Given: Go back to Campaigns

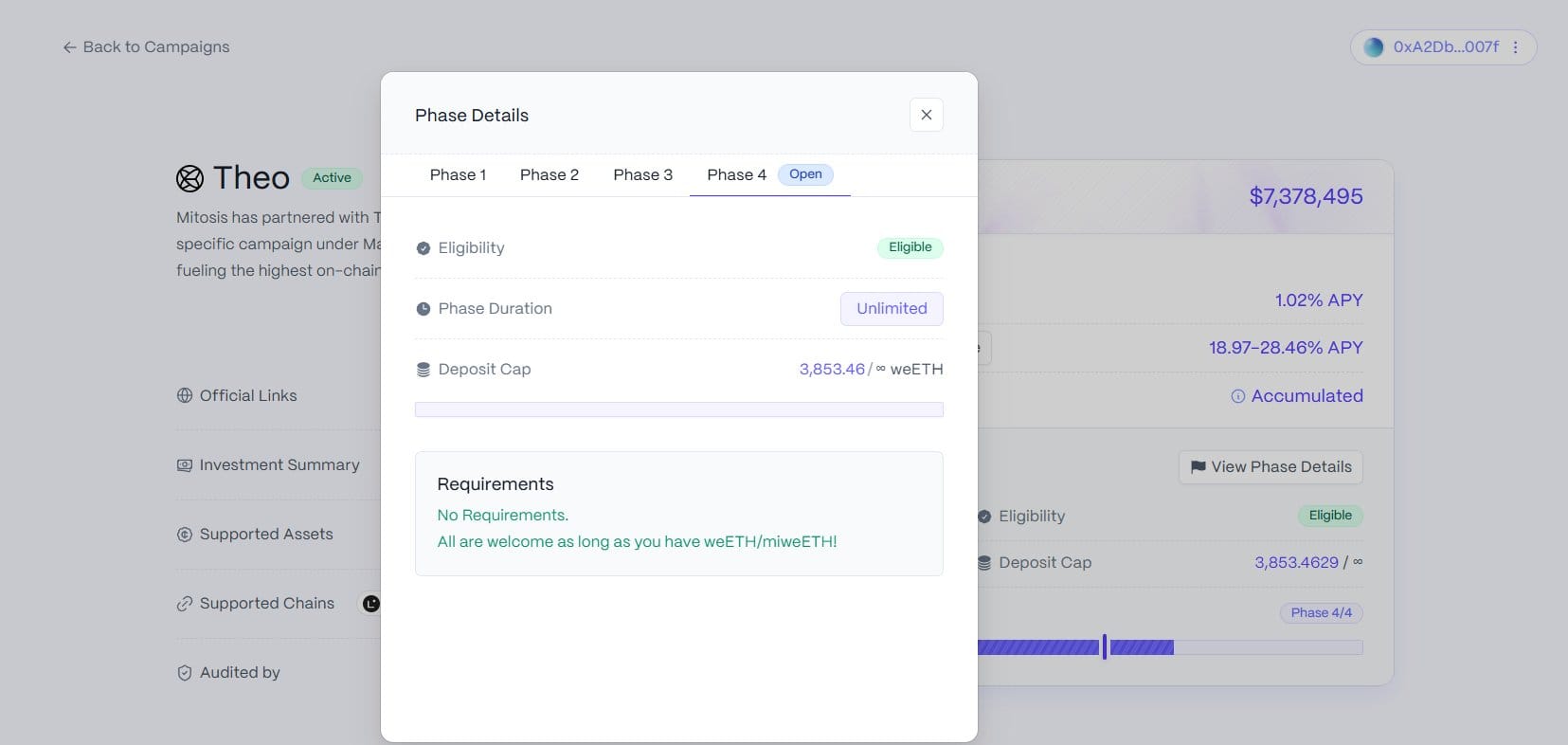Looking at the screenshot, I should [146, 46].
